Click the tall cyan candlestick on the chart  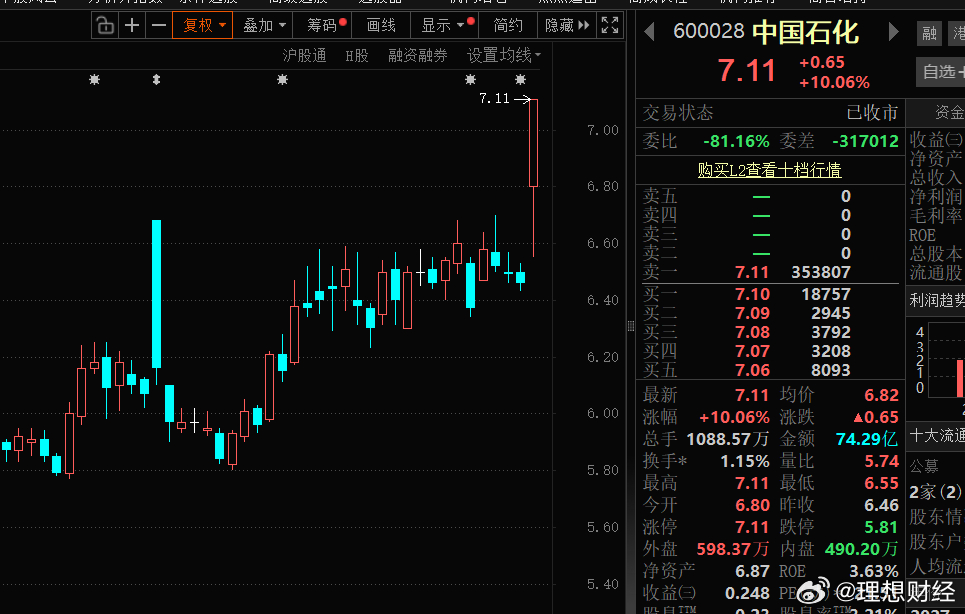pyautogui.click(x=156, y=294)
